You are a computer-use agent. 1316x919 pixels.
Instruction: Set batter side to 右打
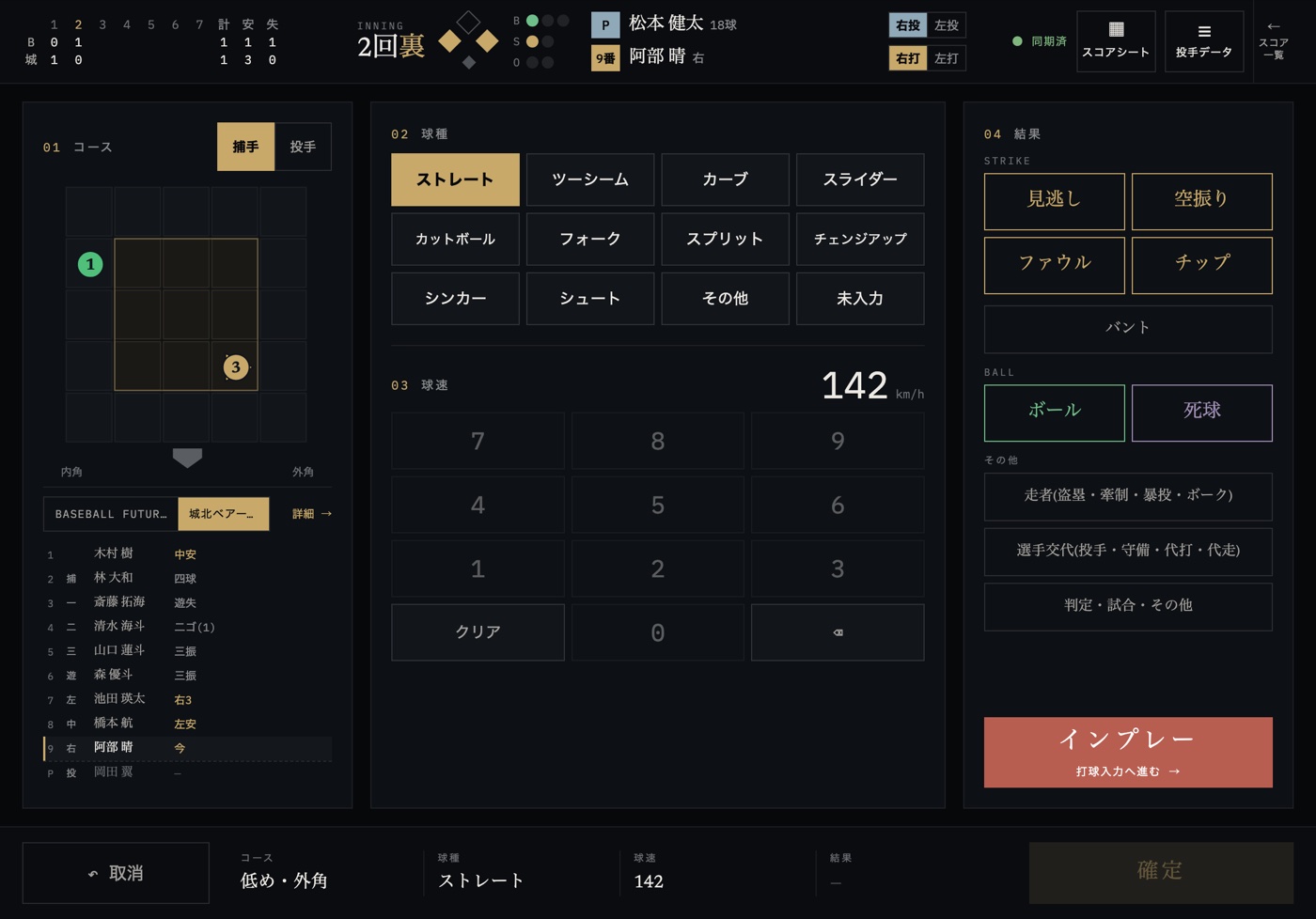click(908, 58)
